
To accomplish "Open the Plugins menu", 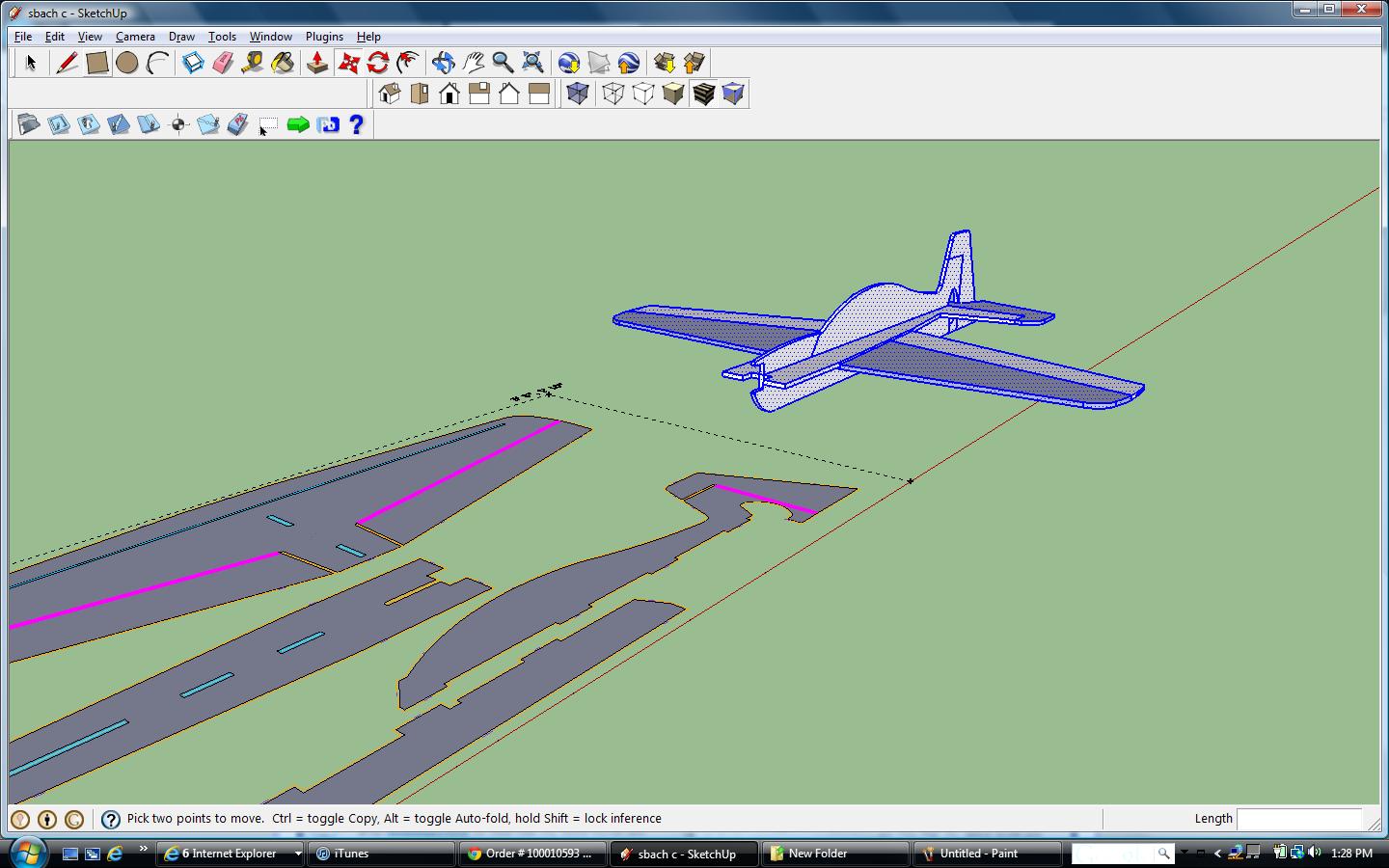I will pos(324,37).
